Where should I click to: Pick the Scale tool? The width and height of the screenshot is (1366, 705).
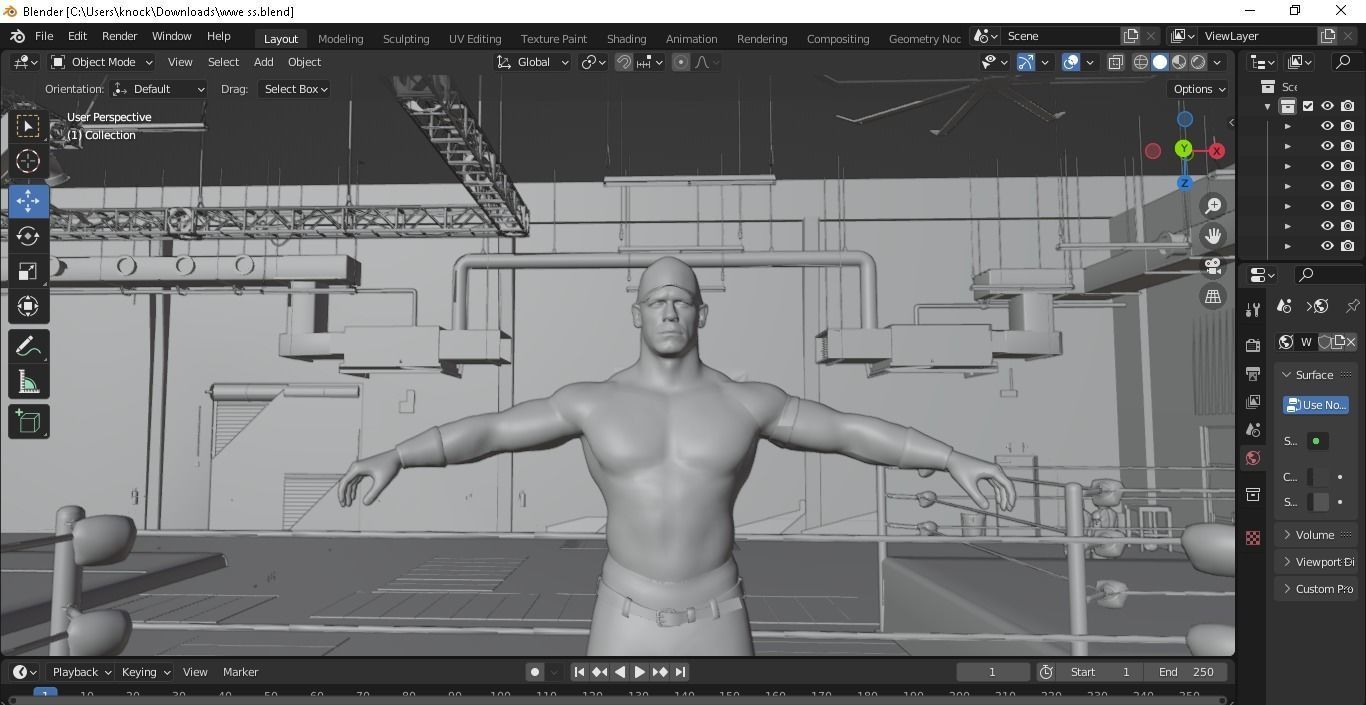coord(28,271)
